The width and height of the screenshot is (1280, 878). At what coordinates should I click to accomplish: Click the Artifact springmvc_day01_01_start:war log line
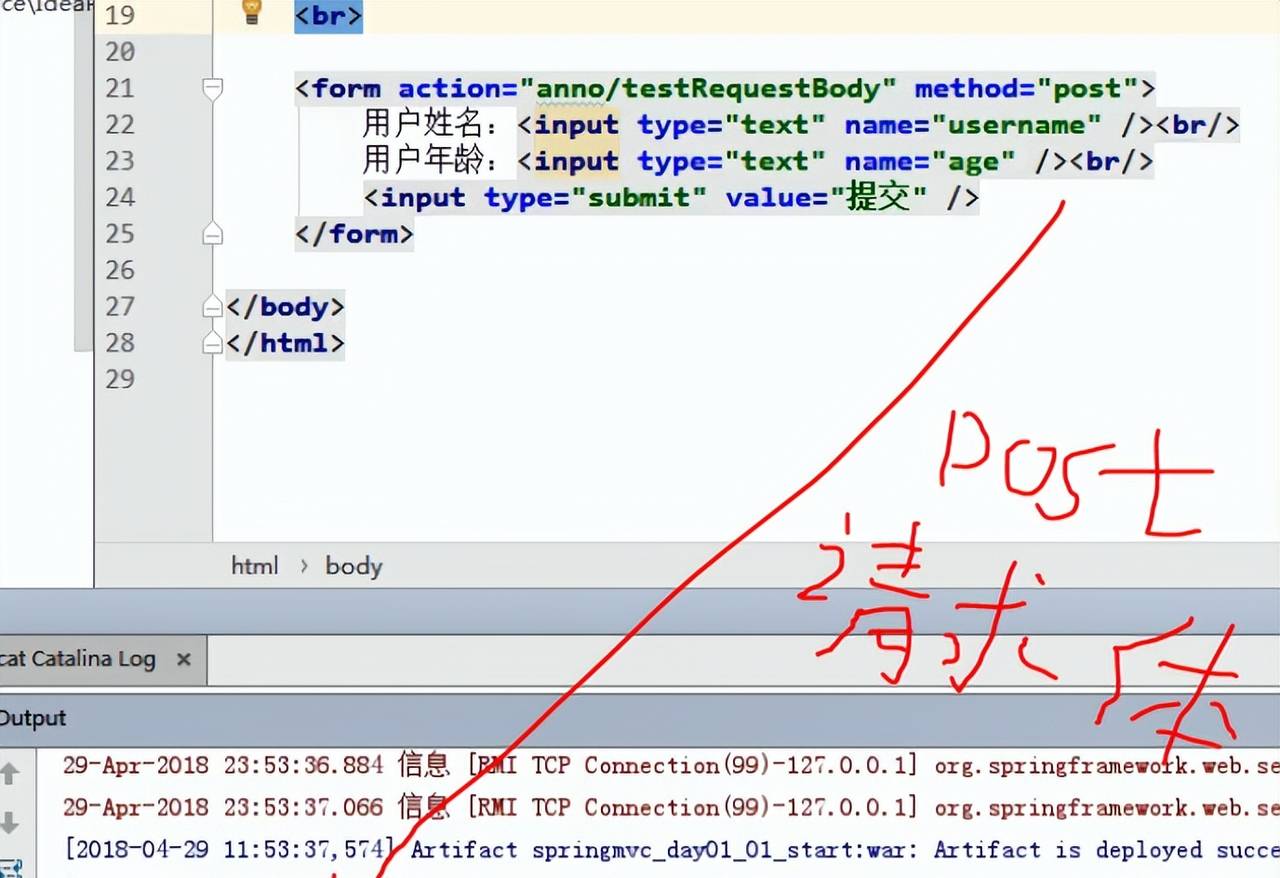pyautogui.click(x=671, y=850)
